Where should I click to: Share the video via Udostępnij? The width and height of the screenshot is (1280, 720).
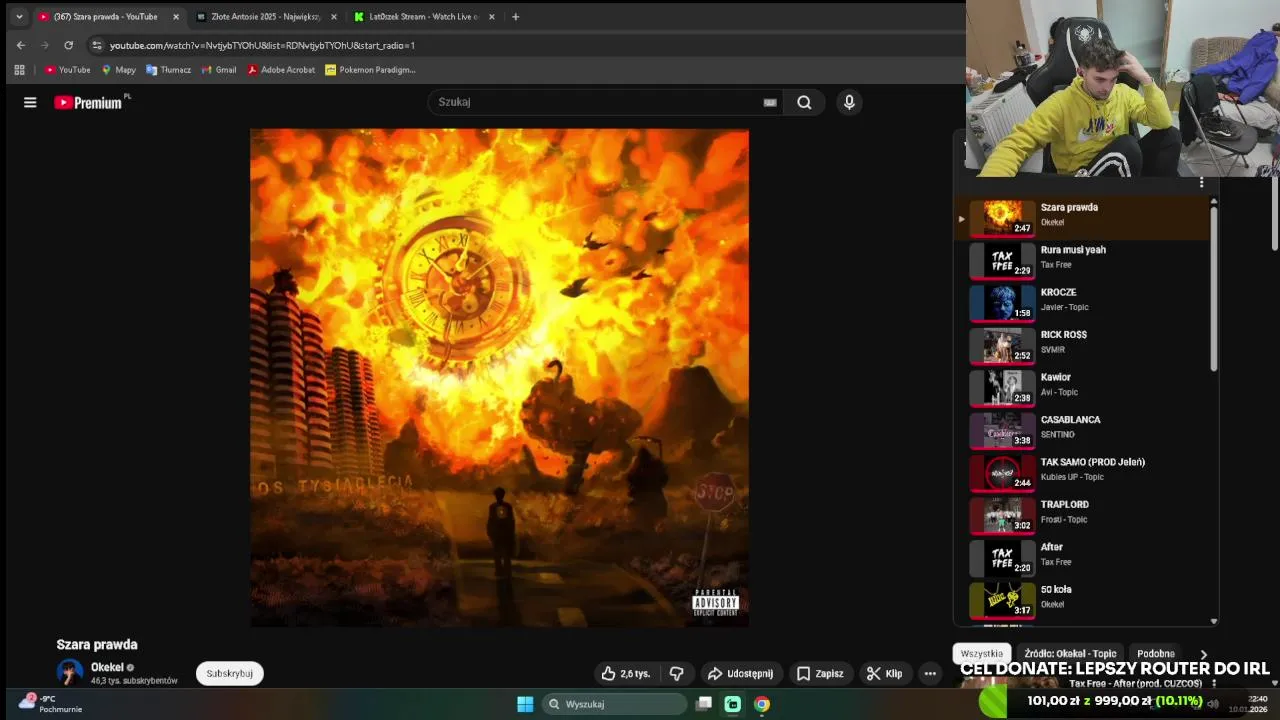[740, 674]
